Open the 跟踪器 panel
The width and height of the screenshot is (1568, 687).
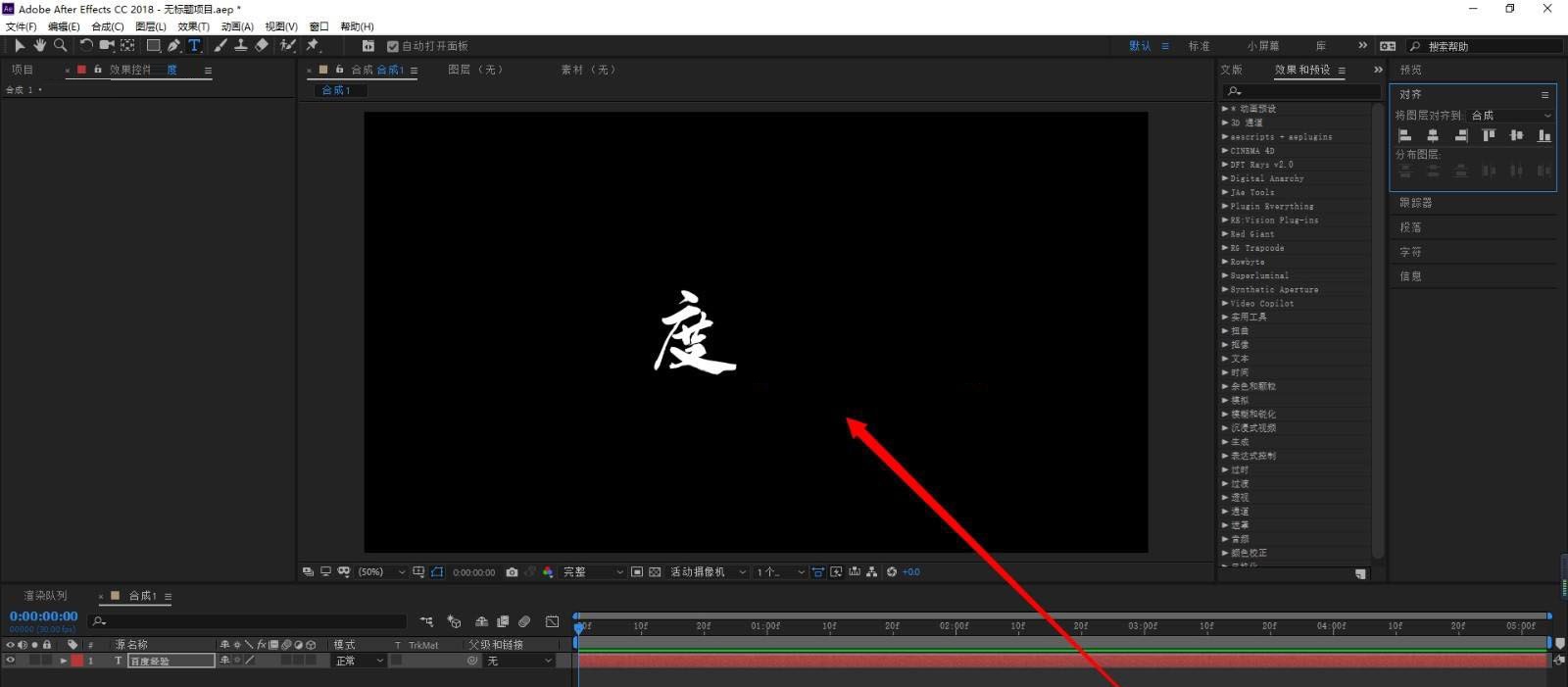click(1416, 203)
